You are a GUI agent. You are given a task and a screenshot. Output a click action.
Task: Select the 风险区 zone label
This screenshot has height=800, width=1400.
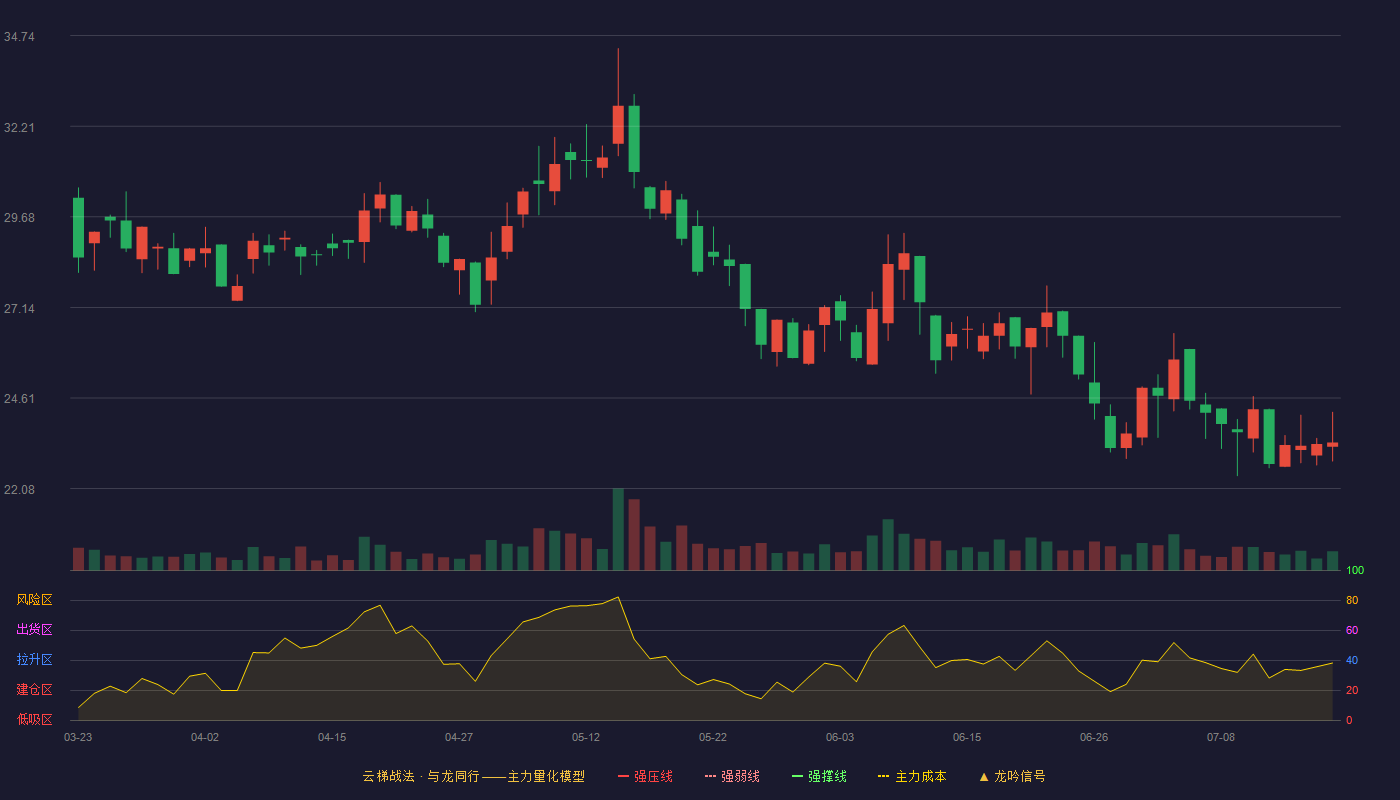(34, 600)
